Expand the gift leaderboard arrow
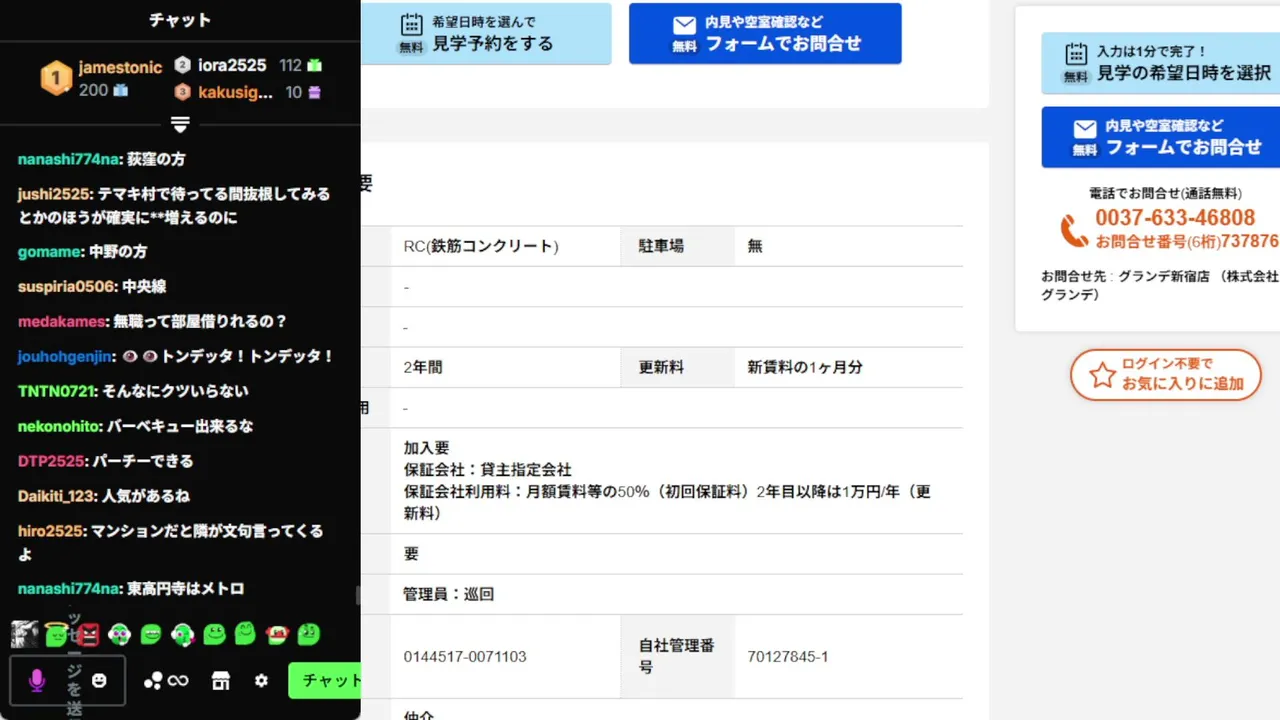Screen dimensions: 1280x720 (x=180, y=124)
